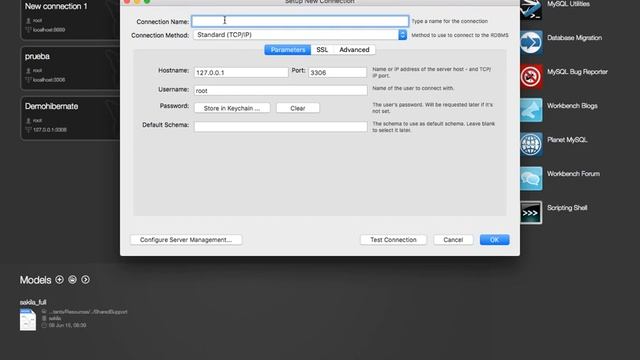Click the Test Connection button
Image resolution: width=640 pixels, height=360 pixels.
393,240
